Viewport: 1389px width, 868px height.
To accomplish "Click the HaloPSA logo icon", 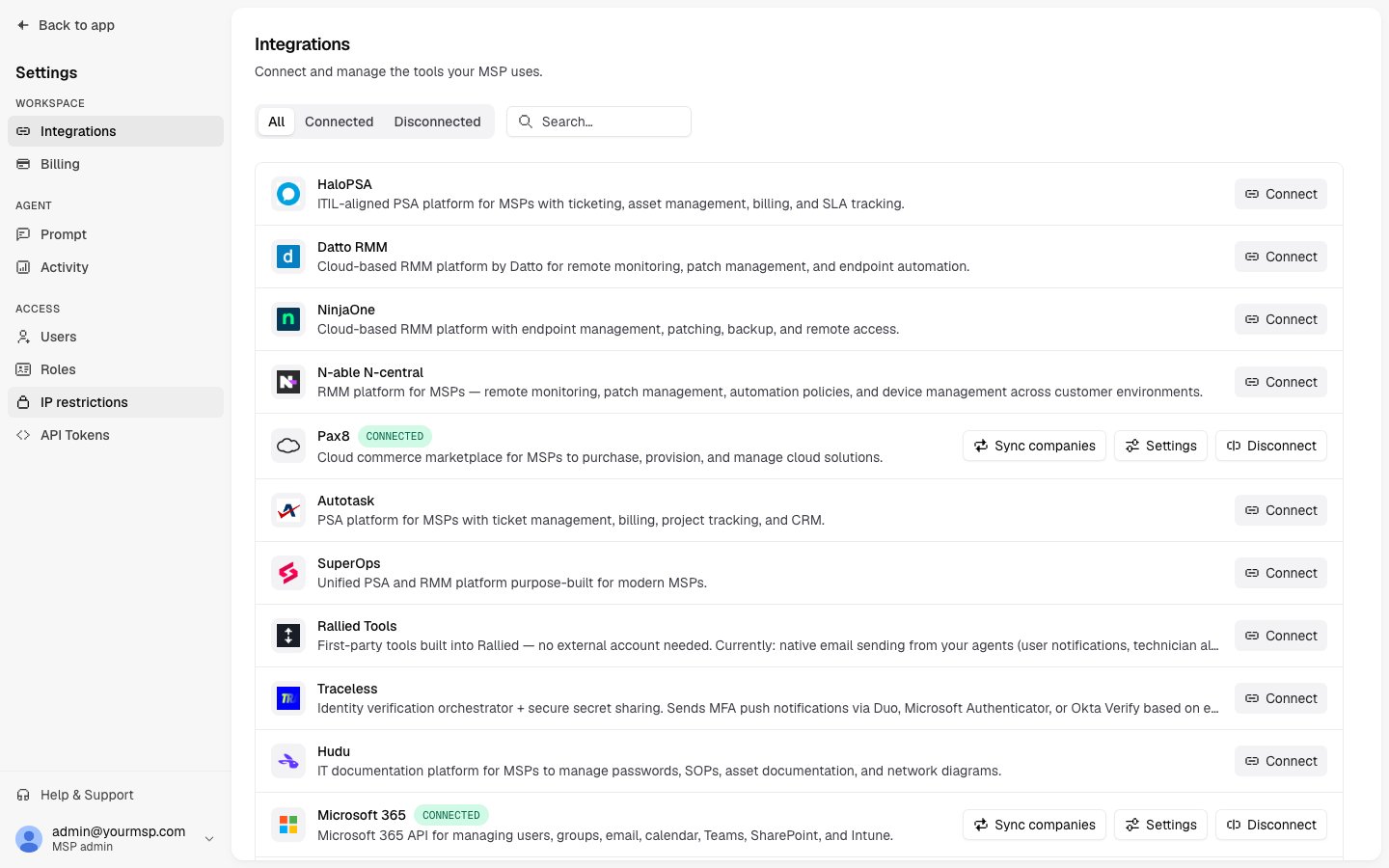I will click(x=288, y=194).
